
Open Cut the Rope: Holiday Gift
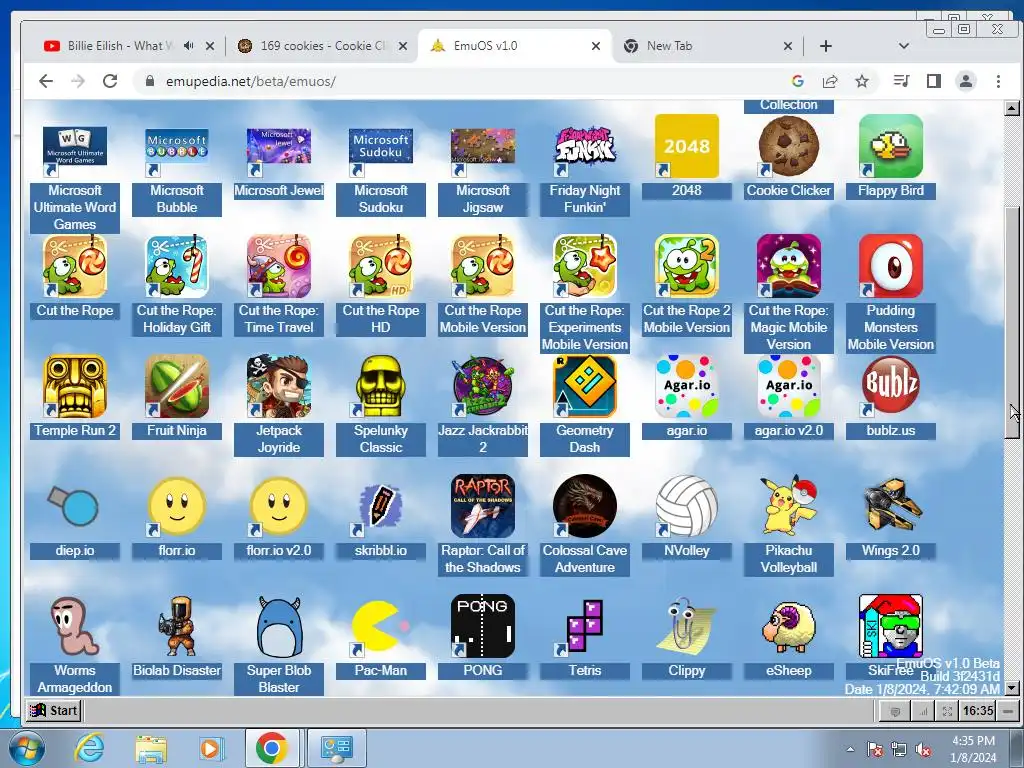tap(177, 266)
